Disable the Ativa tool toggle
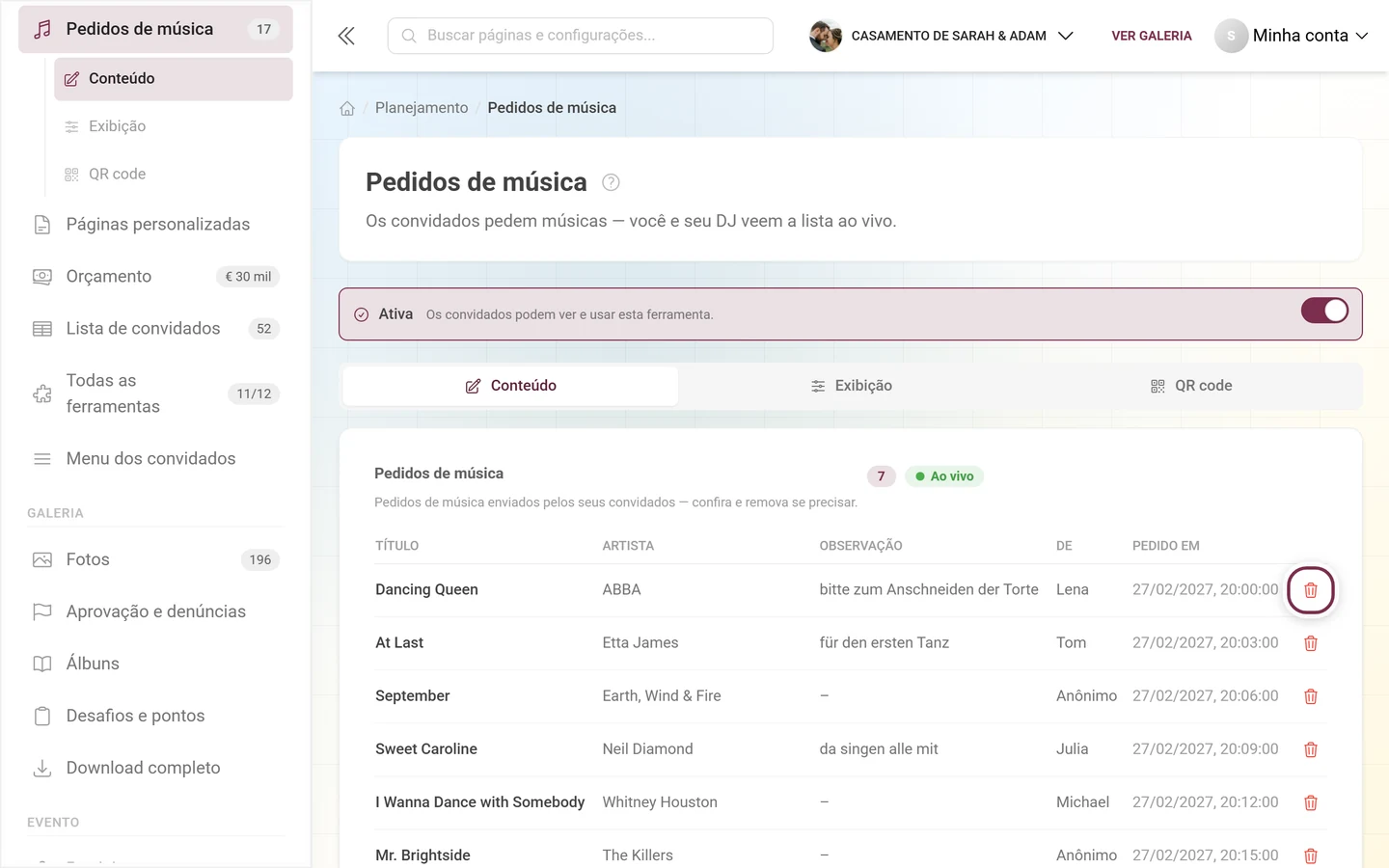The width and height of the screenshot is (1389, 868). (1324, 311)
